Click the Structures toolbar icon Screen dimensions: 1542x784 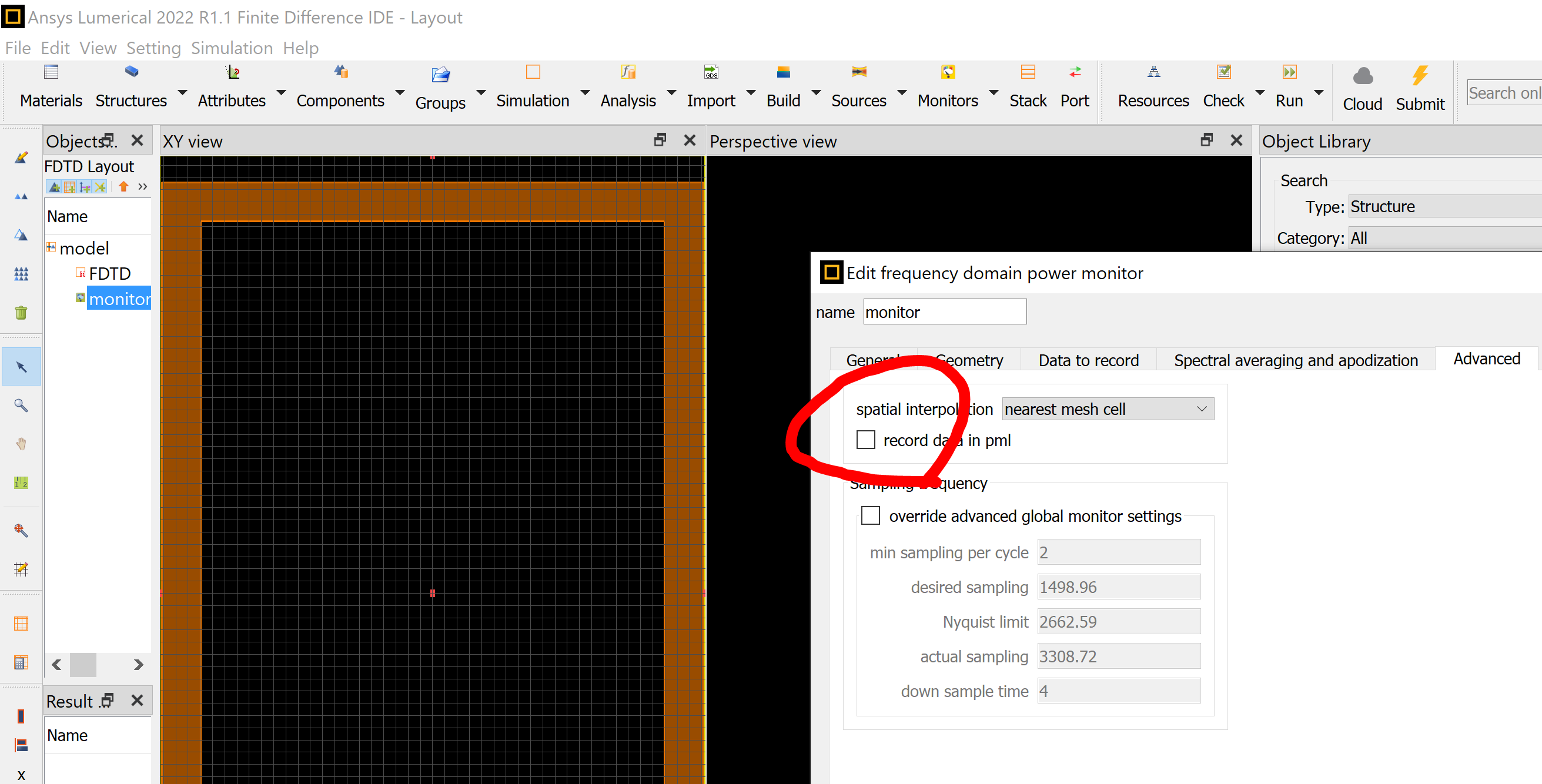point(131,73)
